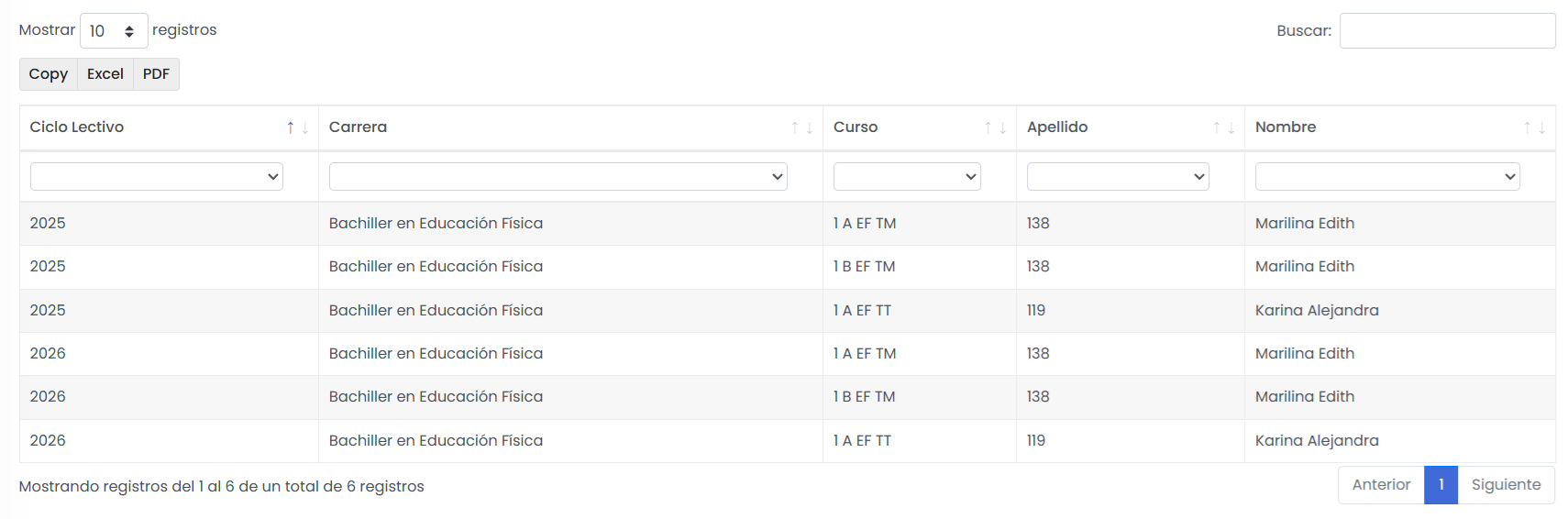
Task: Click 1 A EF TT in the 2025 row
Action: [x=862, y=311]
